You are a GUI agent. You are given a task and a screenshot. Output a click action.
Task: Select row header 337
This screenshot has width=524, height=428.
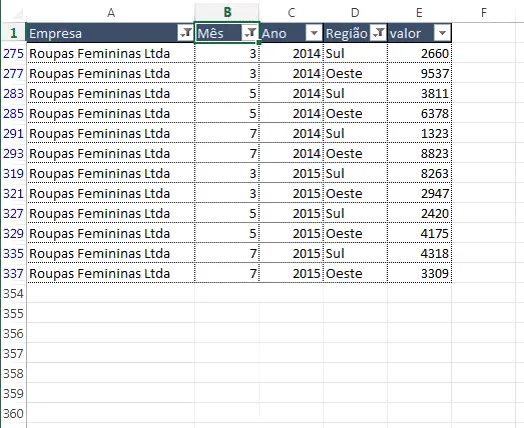pyautogui.click(x=13, y=274)
